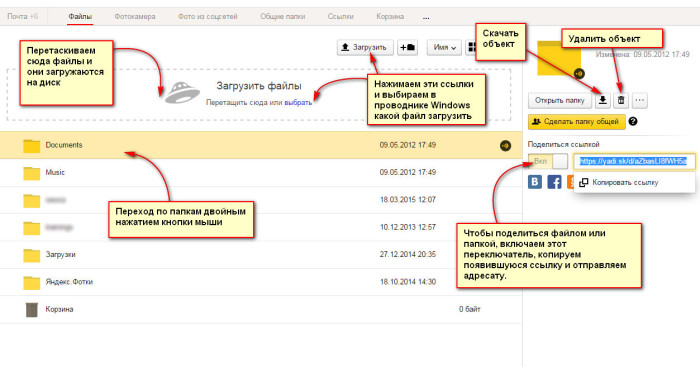The height and width of the screenshot is (367, 700).
Task: Open the overflow tabs ellipsis menu
Action: (x=426, y=17)
